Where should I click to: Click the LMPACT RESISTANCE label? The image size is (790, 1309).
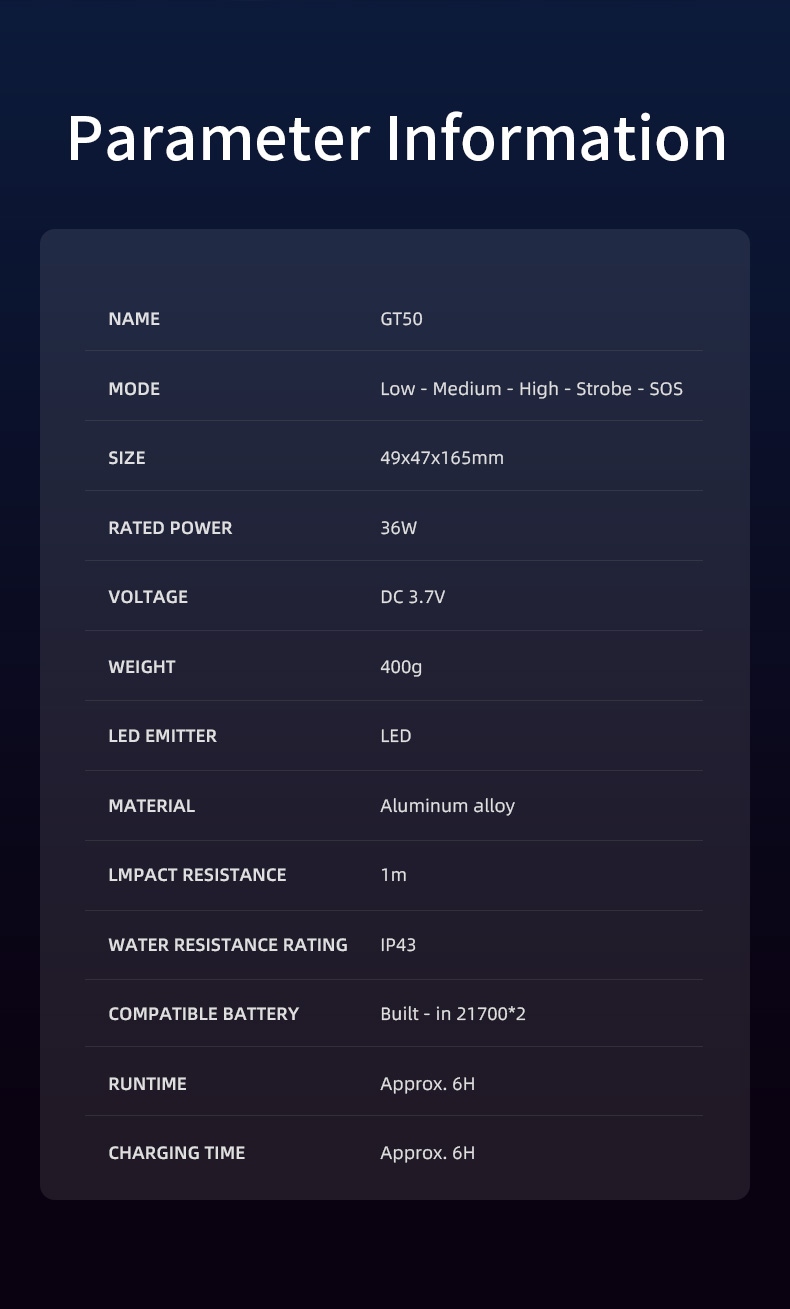point(197,875)
